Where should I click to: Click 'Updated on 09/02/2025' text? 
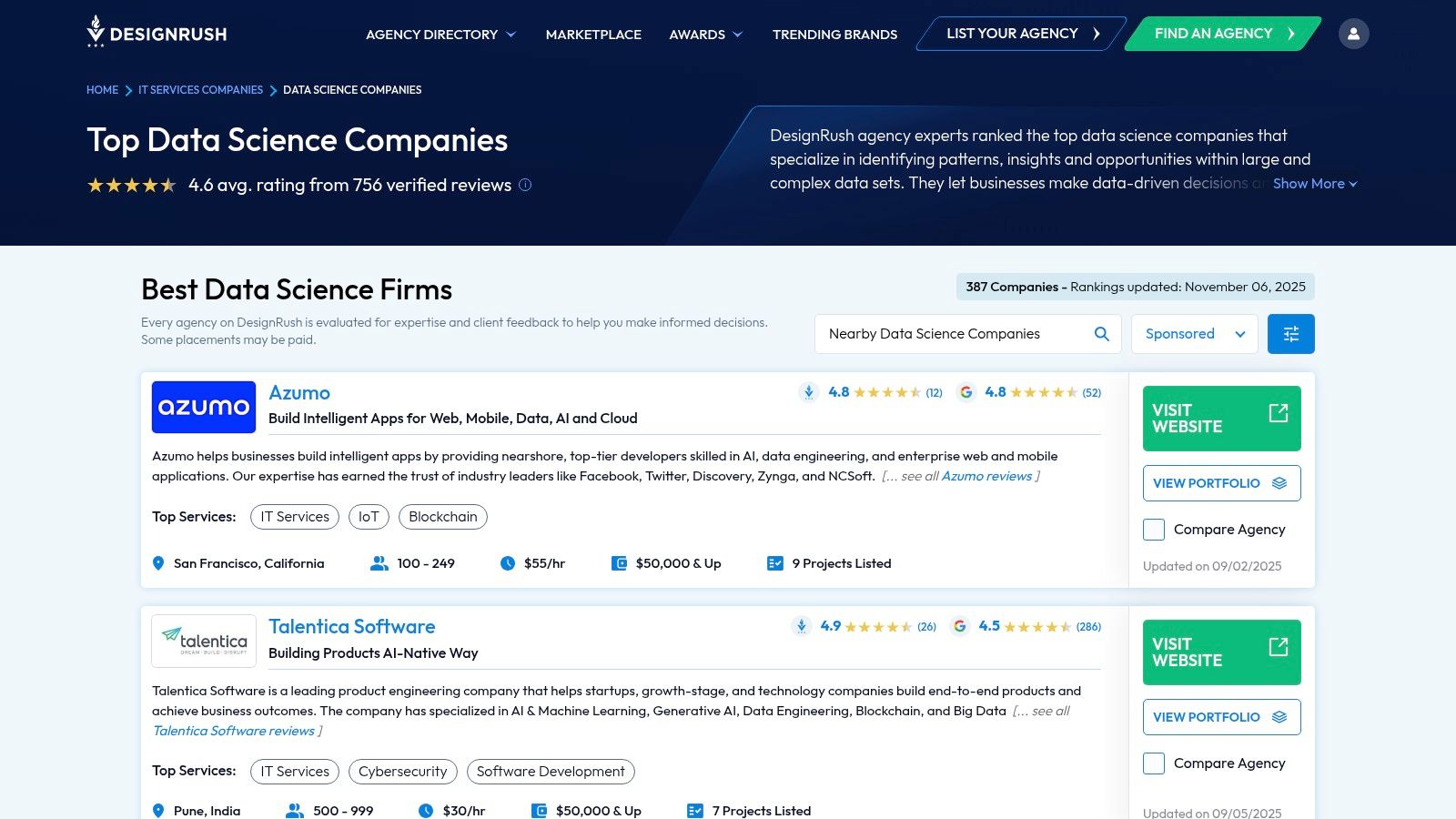pyautogui.click(x=1212, y=566)
